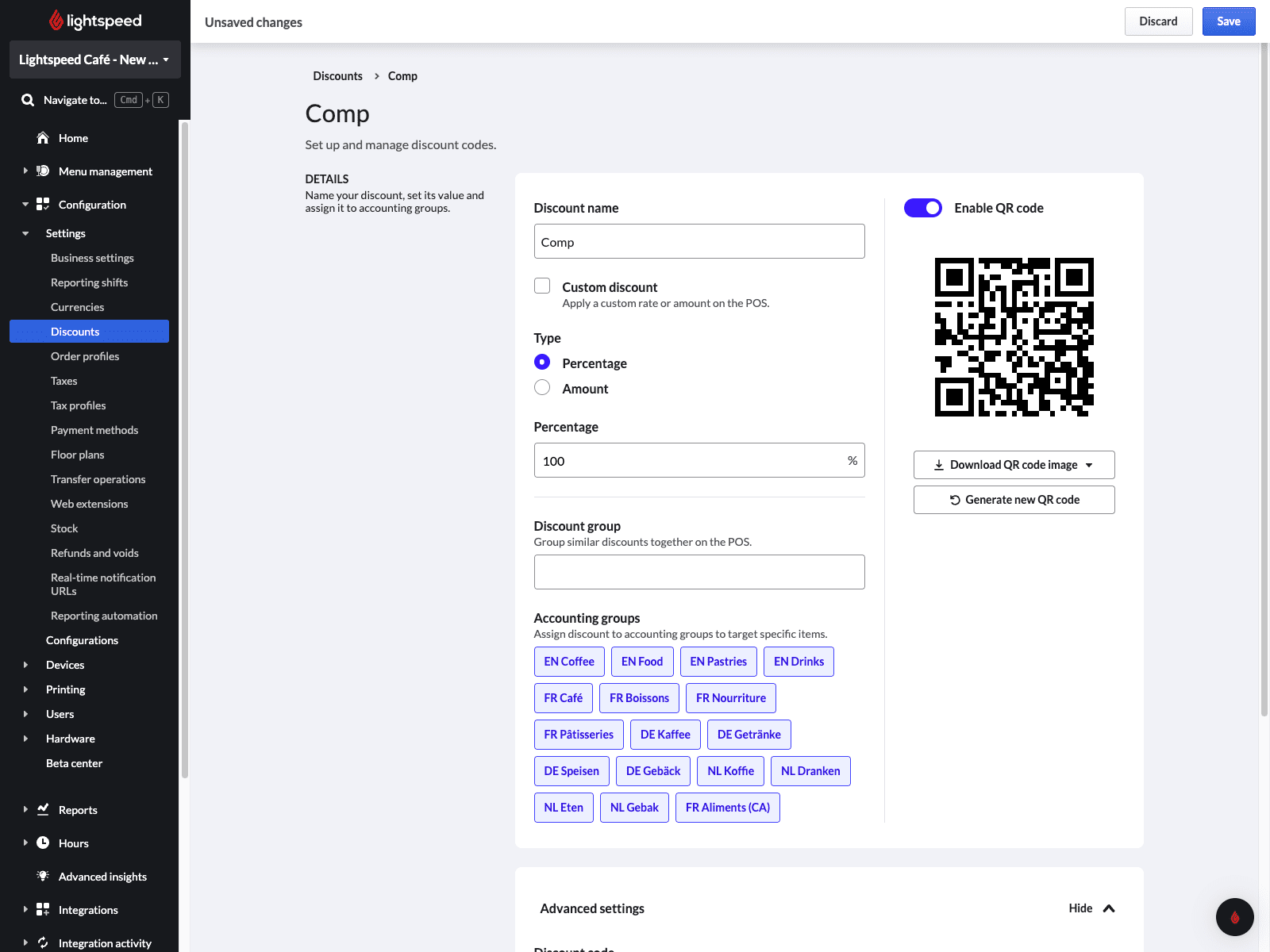Click the Home house icon
This screenshot has width=1270, height=952.
43,138
